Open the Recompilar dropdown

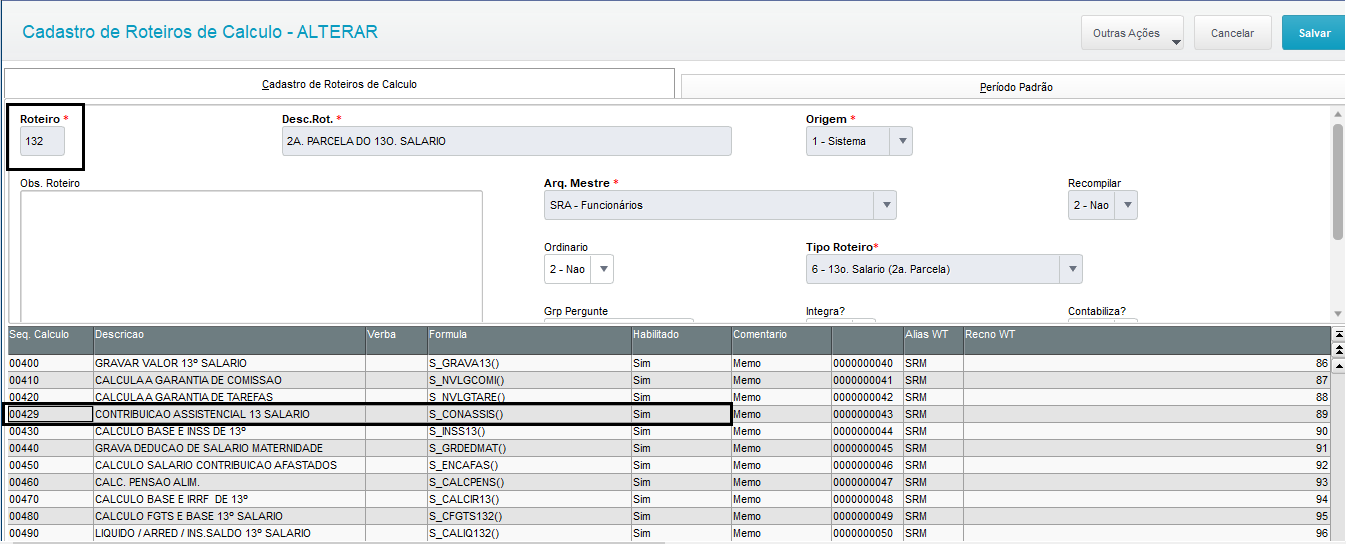tap(1127, 205)
